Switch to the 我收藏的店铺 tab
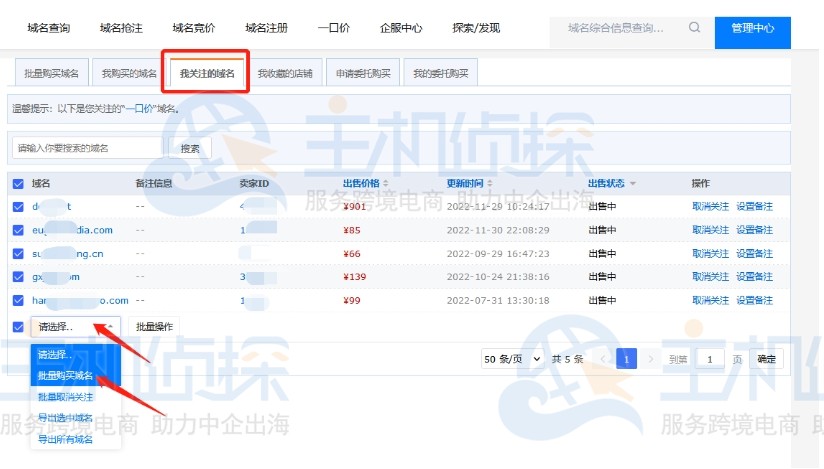This screenshot has height=469, width=824. (x=285, y=73)
